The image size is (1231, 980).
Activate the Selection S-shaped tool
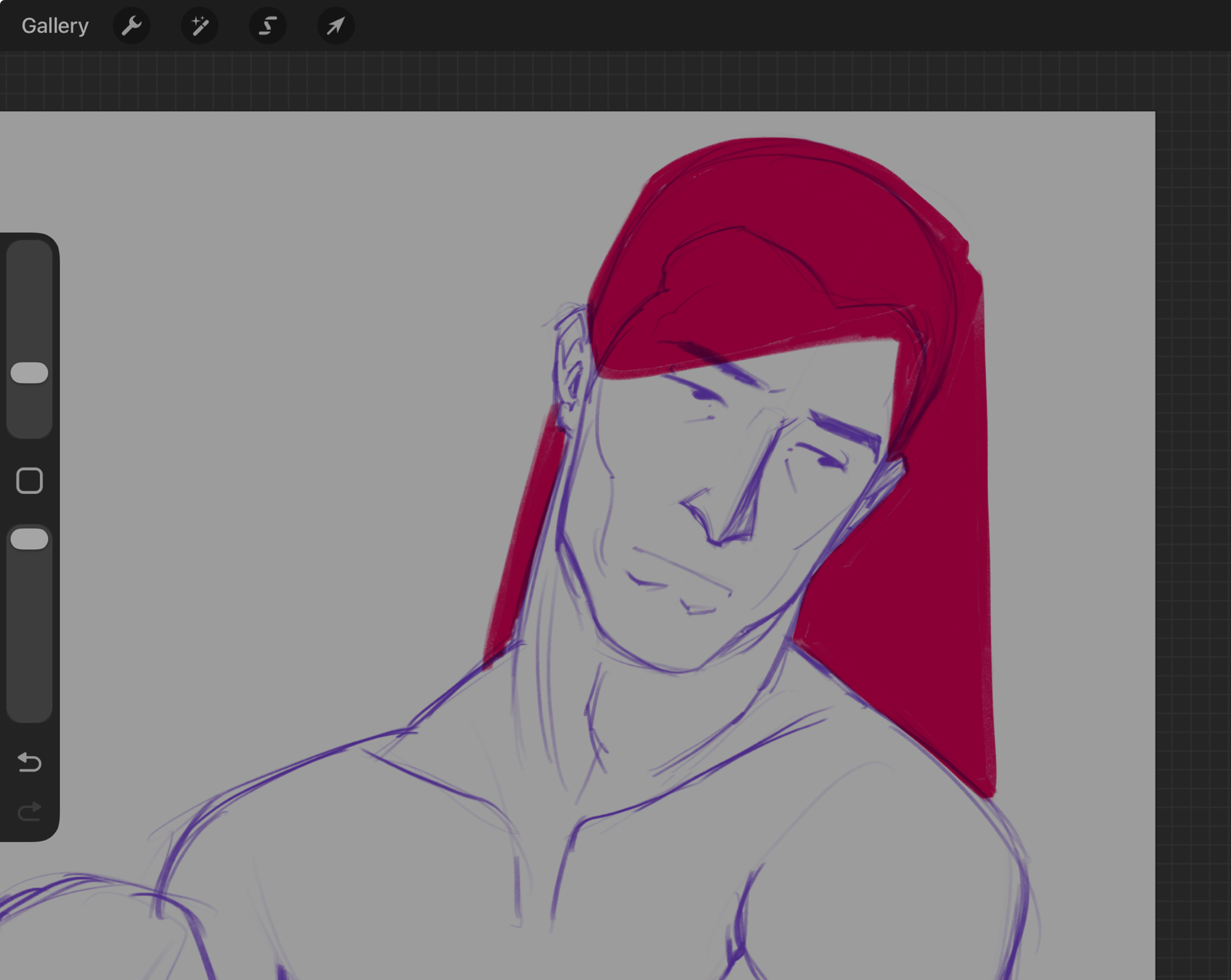268,26
